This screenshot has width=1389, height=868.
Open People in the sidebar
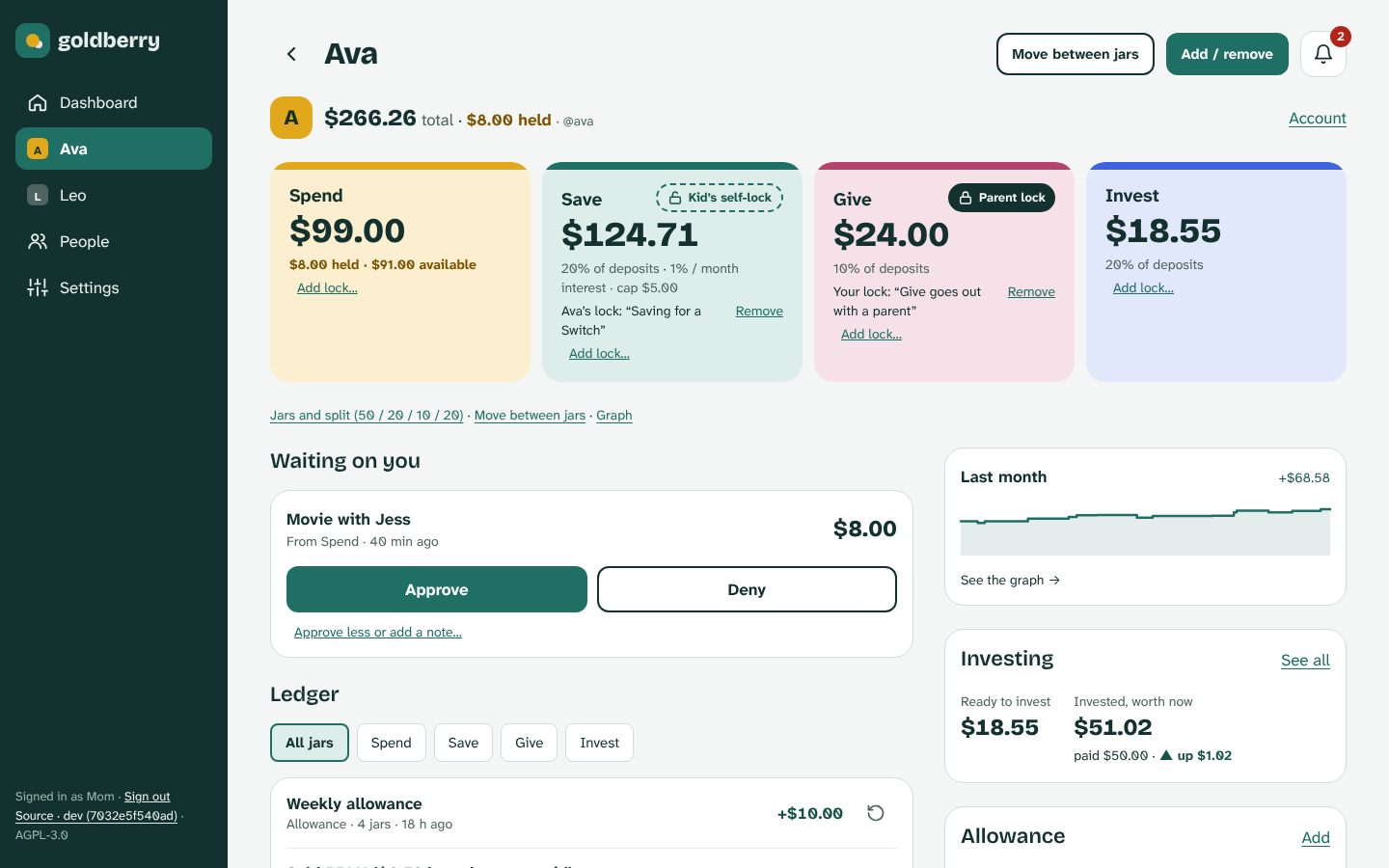tap(114, 241)
